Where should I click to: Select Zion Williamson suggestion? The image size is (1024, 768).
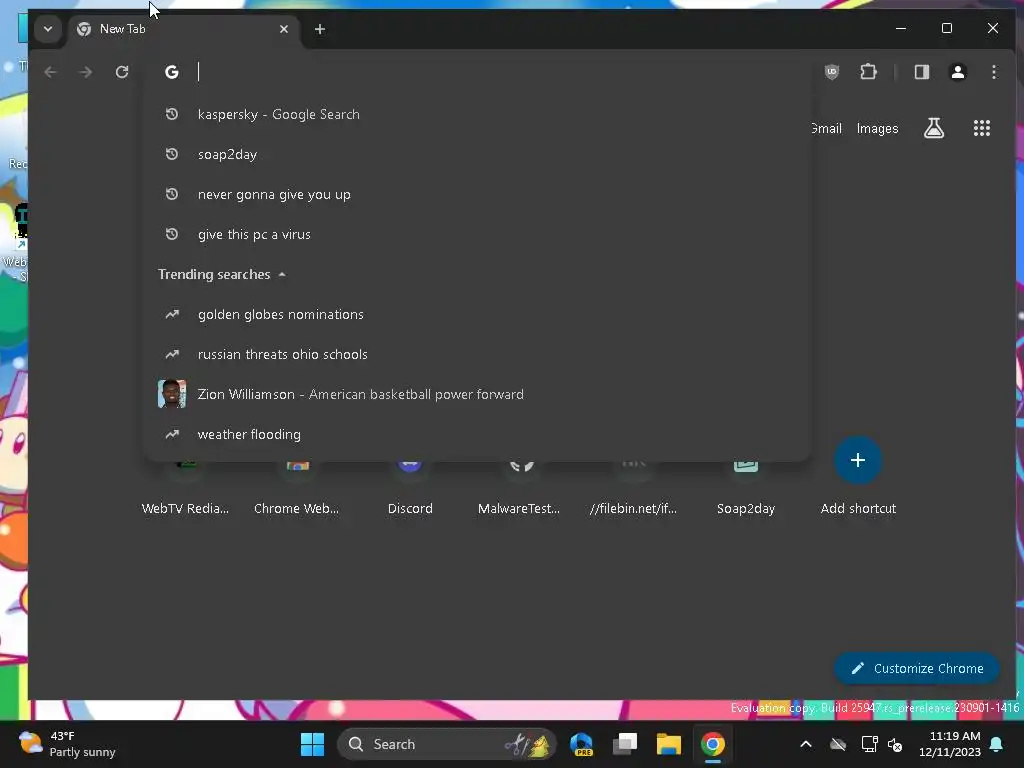[x=477, y=394]
